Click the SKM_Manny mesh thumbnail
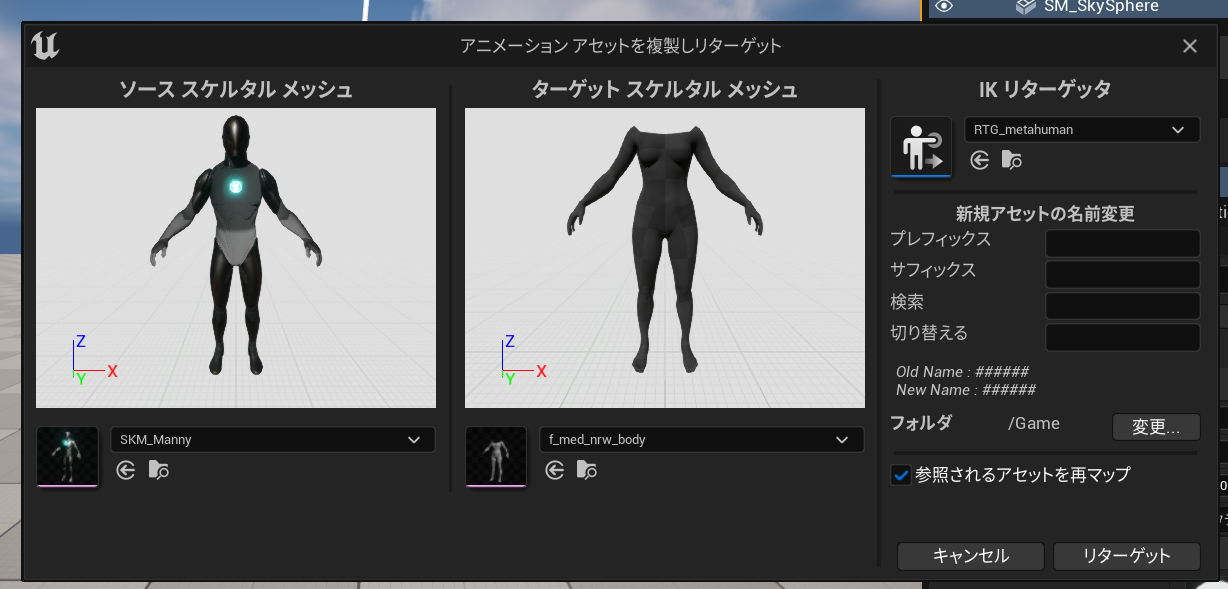 point(68,457)
